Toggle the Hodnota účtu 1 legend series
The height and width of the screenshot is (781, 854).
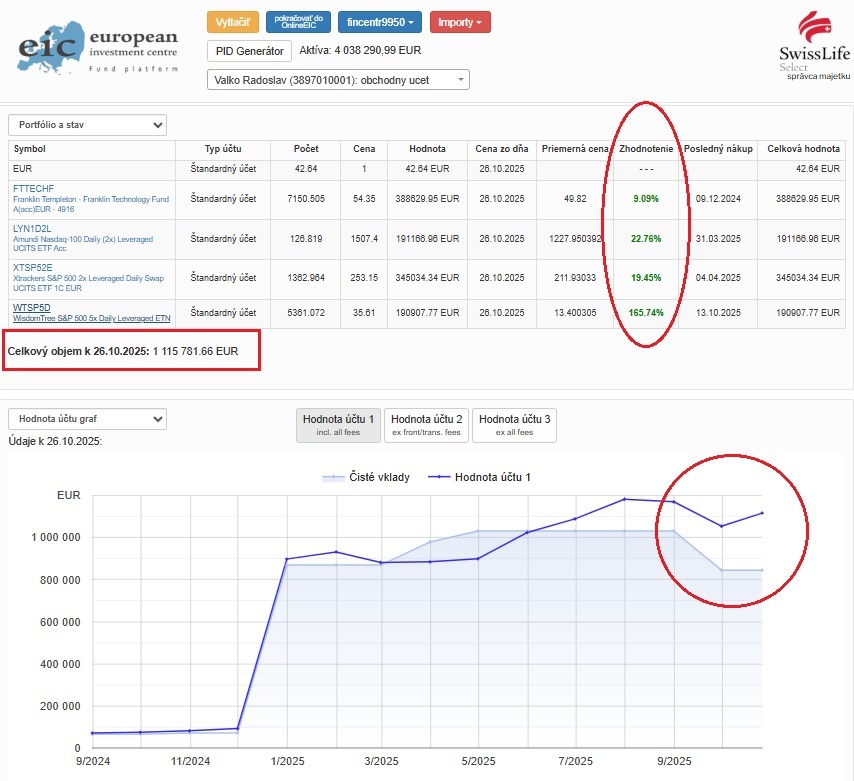click(x=479, y=478)
